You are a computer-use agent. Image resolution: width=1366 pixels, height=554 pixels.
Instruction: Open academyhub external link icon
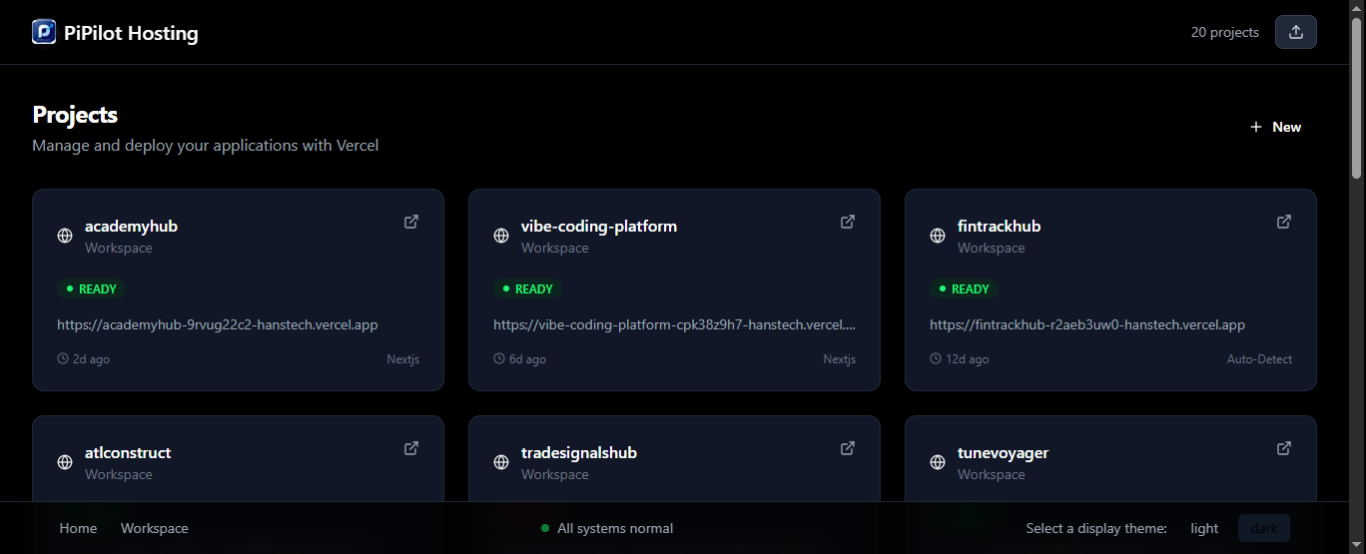coord(411,222)
